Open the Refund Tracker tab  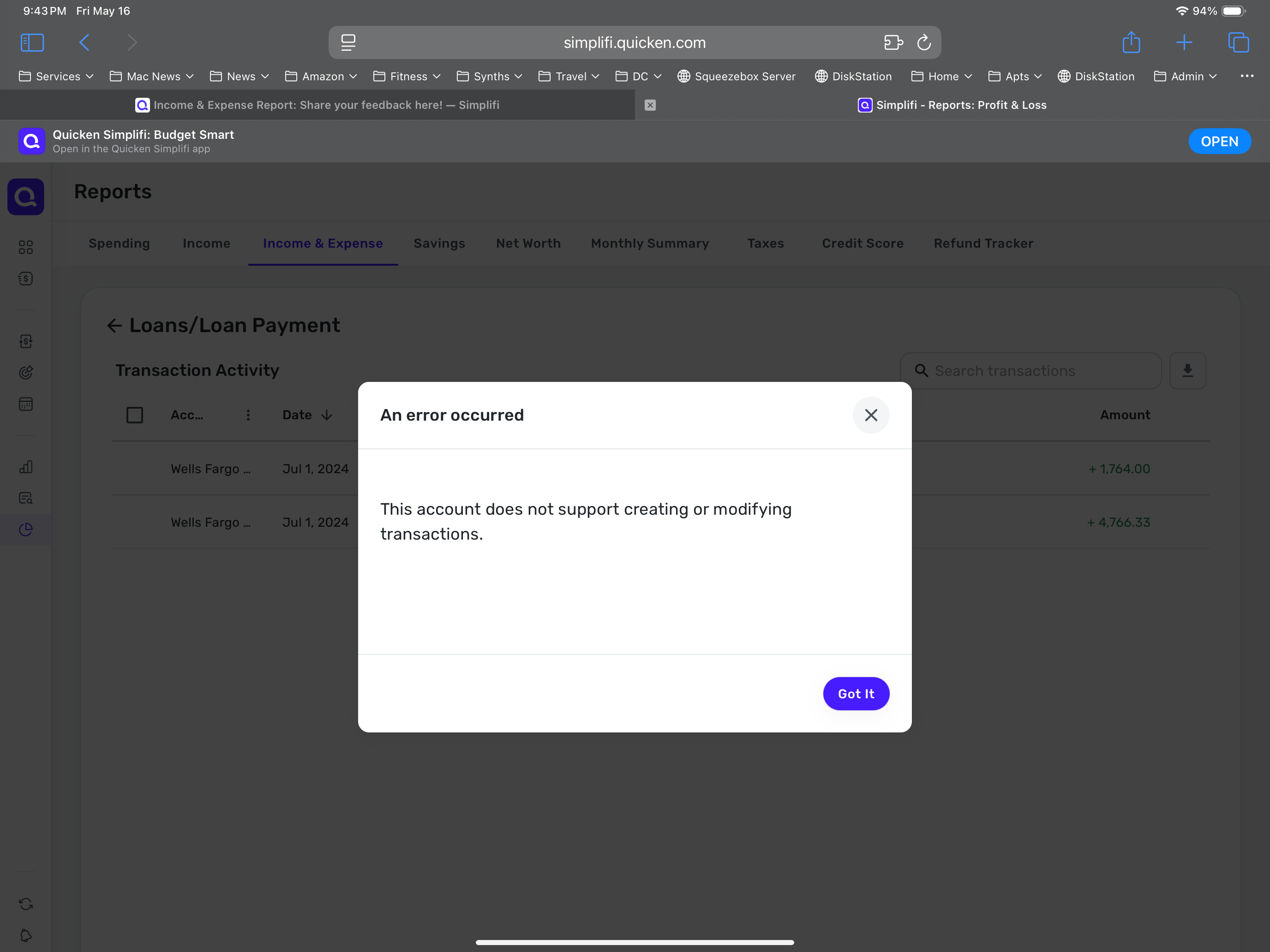[x=983, y=244]
